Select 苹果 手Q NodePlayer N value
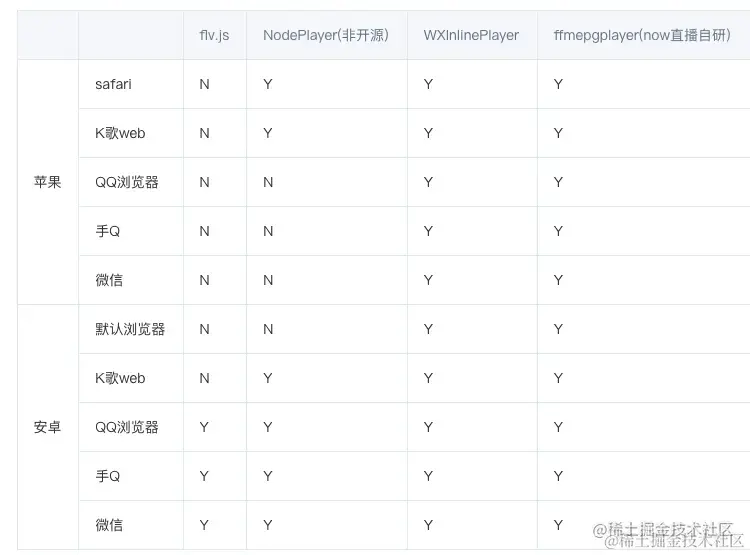The width and height of the screenshot is (750, 555). [268, 231]
